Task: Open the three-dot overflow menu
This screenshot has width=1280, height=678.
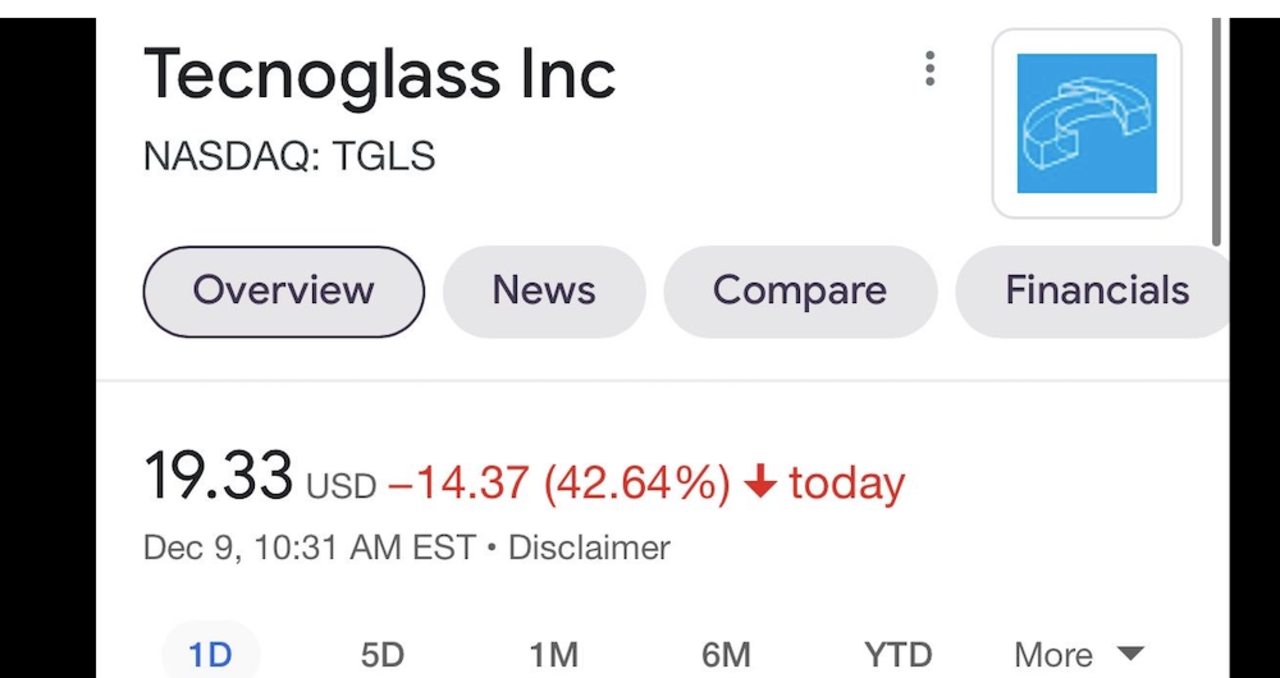Action: [929, 69]
